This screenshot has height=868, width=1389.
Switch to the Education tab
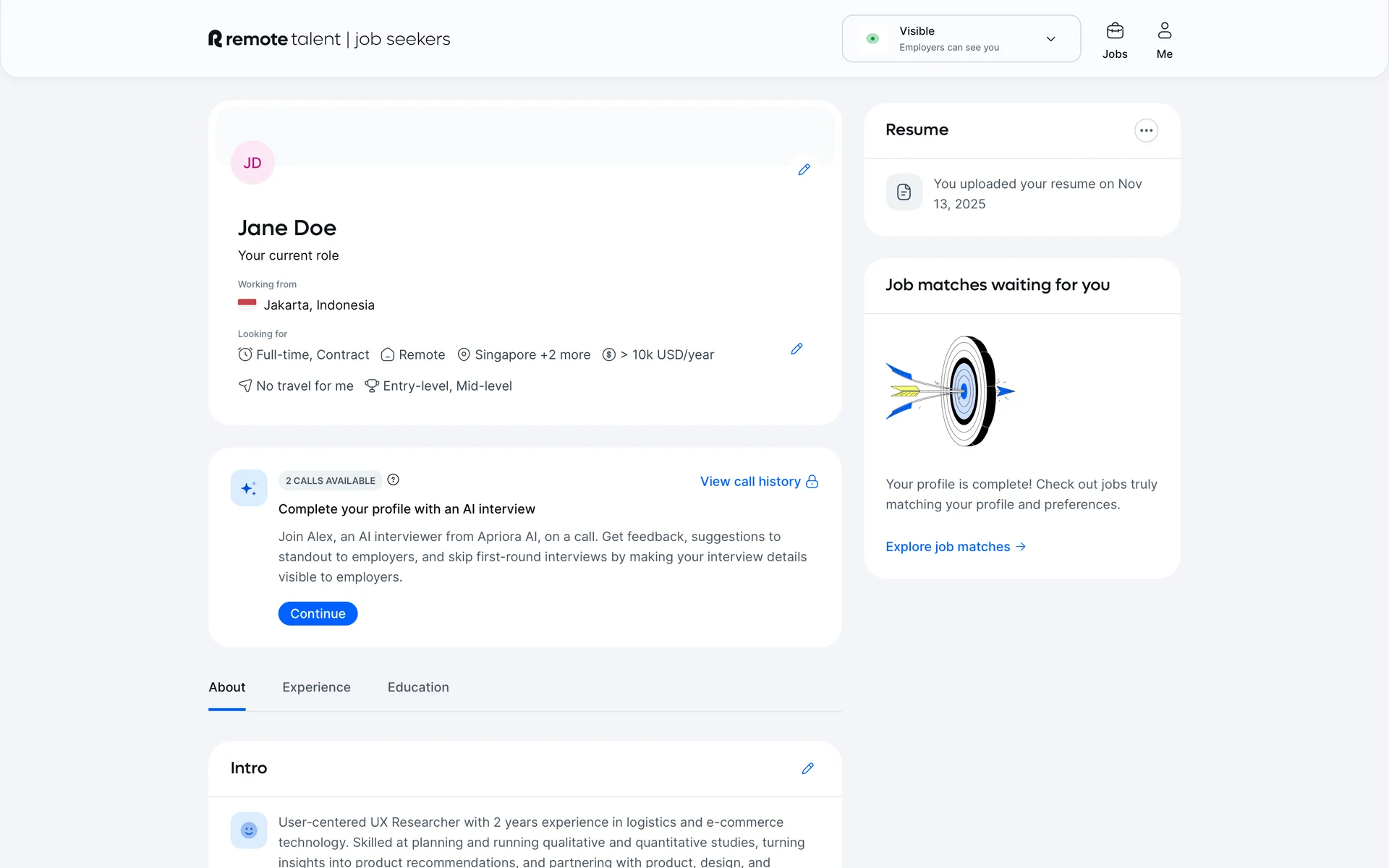click(418, 687)
